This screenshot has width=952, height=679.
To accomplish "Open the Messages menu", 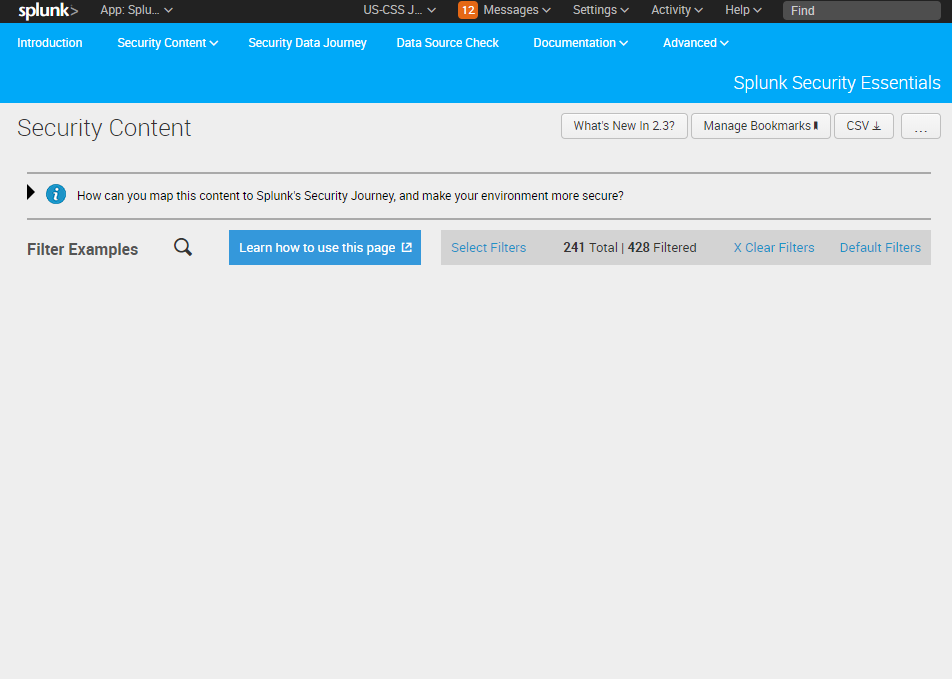I will point(517,10).
